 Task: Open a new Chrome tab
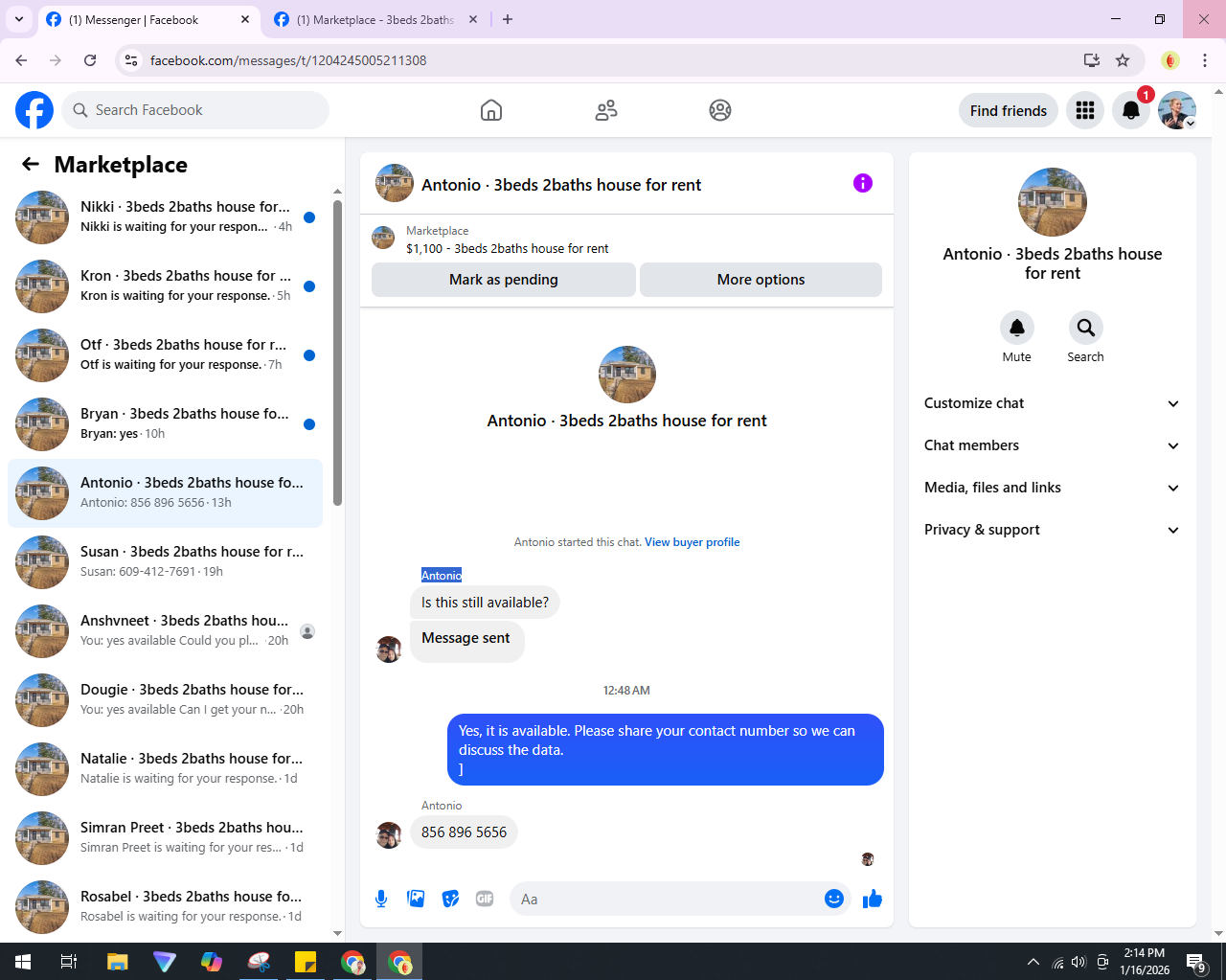pyautogui.click(x=508, y=19)
